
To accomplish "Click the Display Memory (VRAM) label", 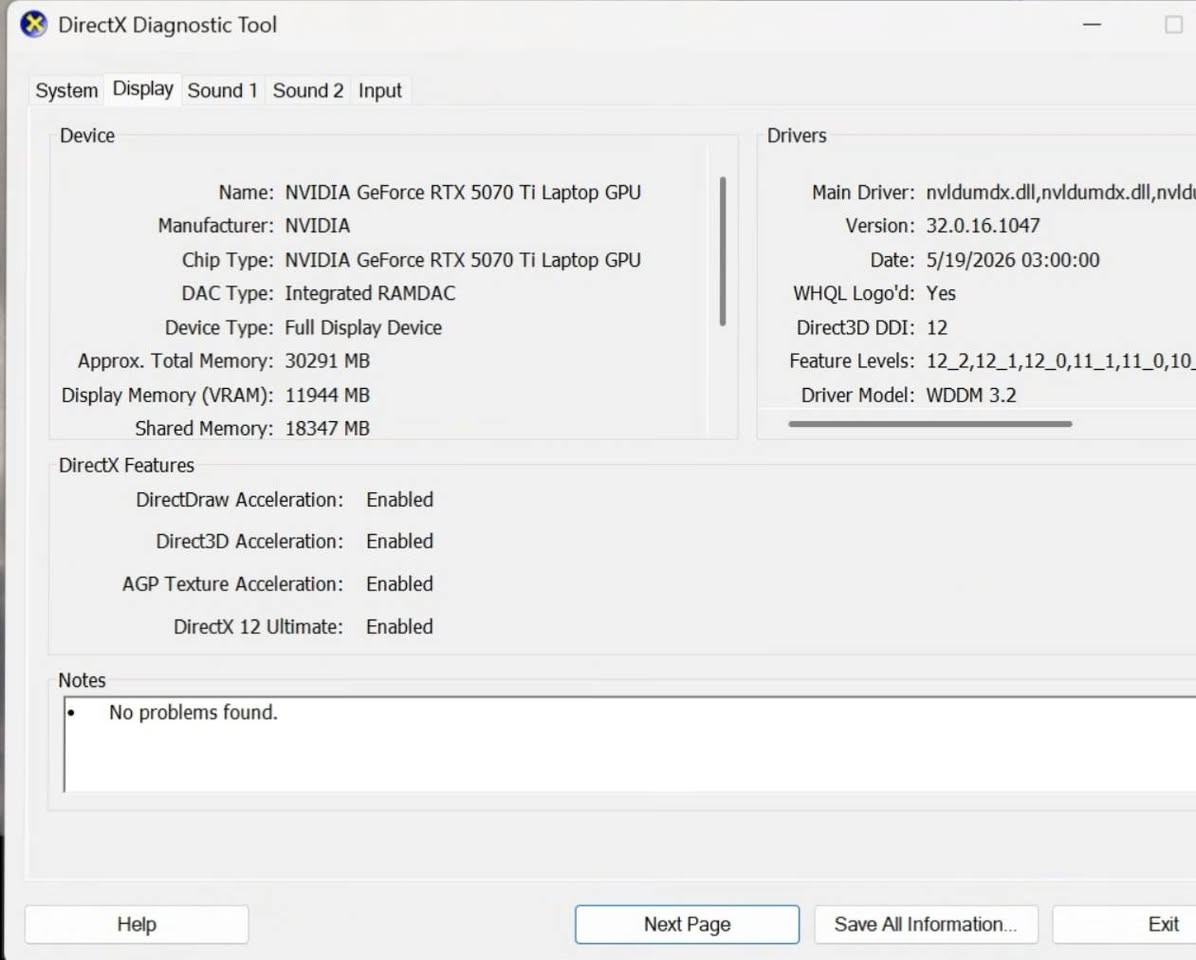I will tap(167, 395).
